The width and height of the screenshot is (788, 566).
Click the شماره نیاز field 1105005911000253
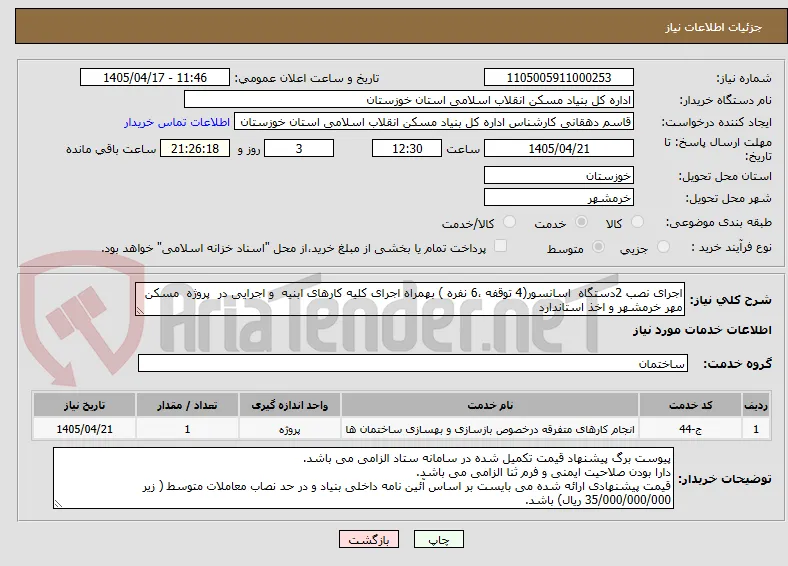coord(558,77)
